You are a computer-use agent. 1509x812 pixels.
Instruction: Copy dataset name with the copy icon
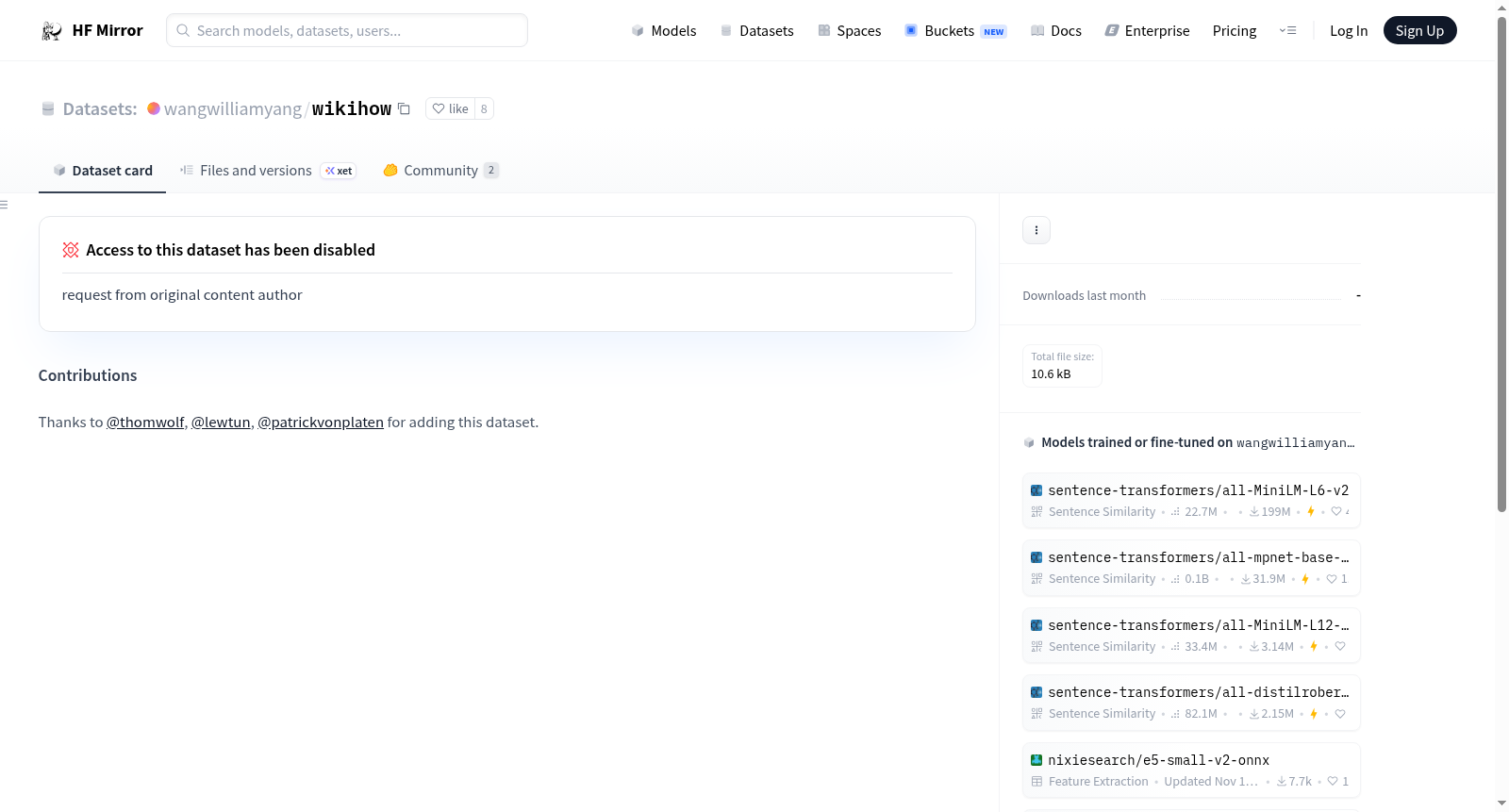tap(404, 108)
